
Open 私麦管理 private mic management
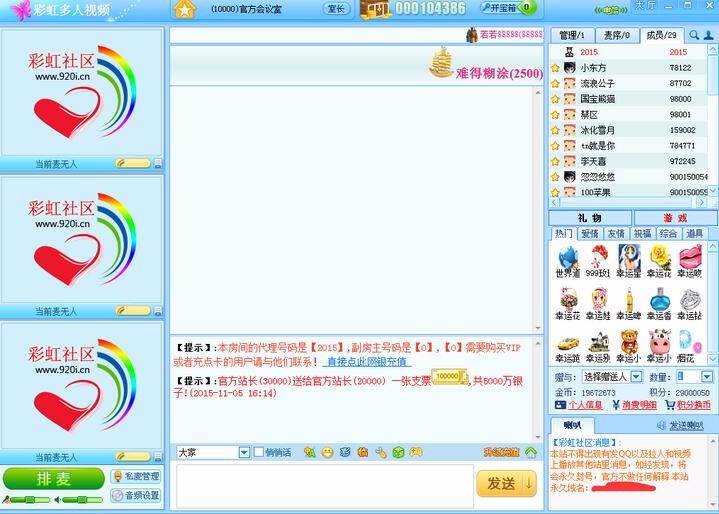pos(136,476)
